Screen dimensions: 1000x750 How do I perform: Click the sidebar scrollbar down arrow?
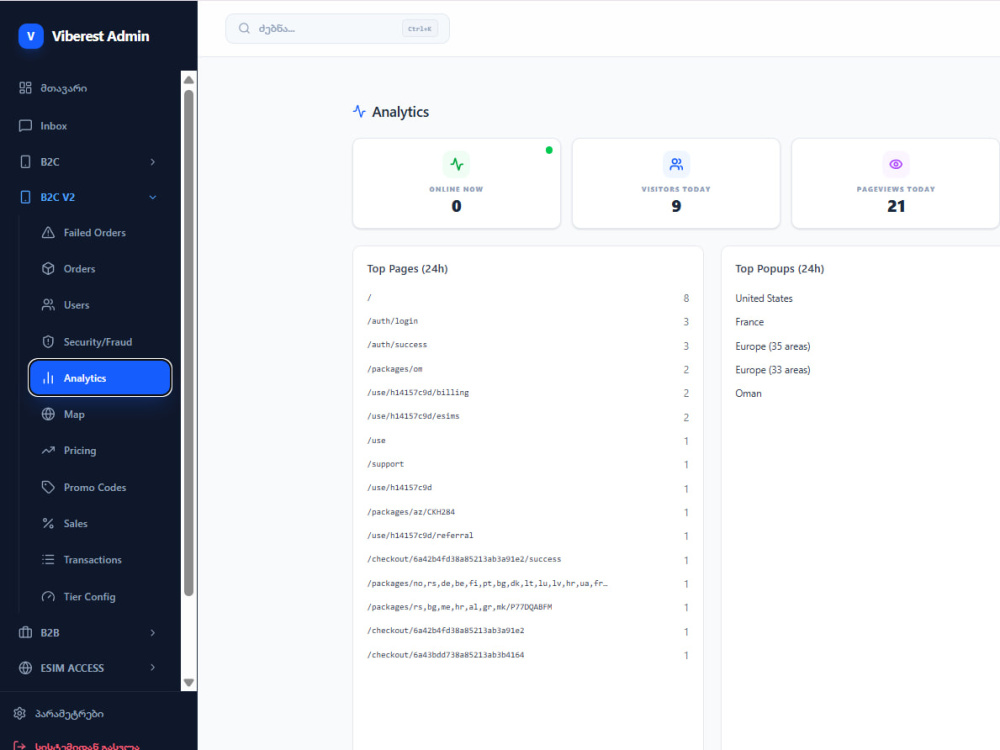coord(189,682)
